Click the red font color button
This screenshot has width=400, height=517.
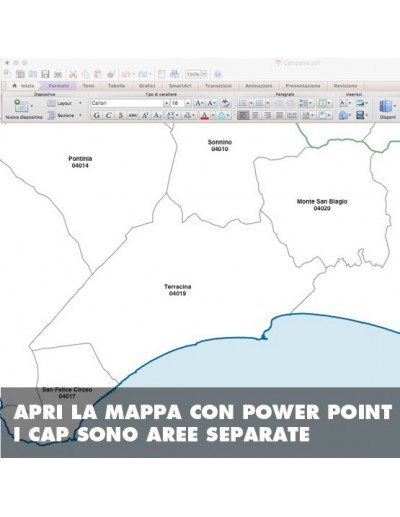click(x=205, y=115)
